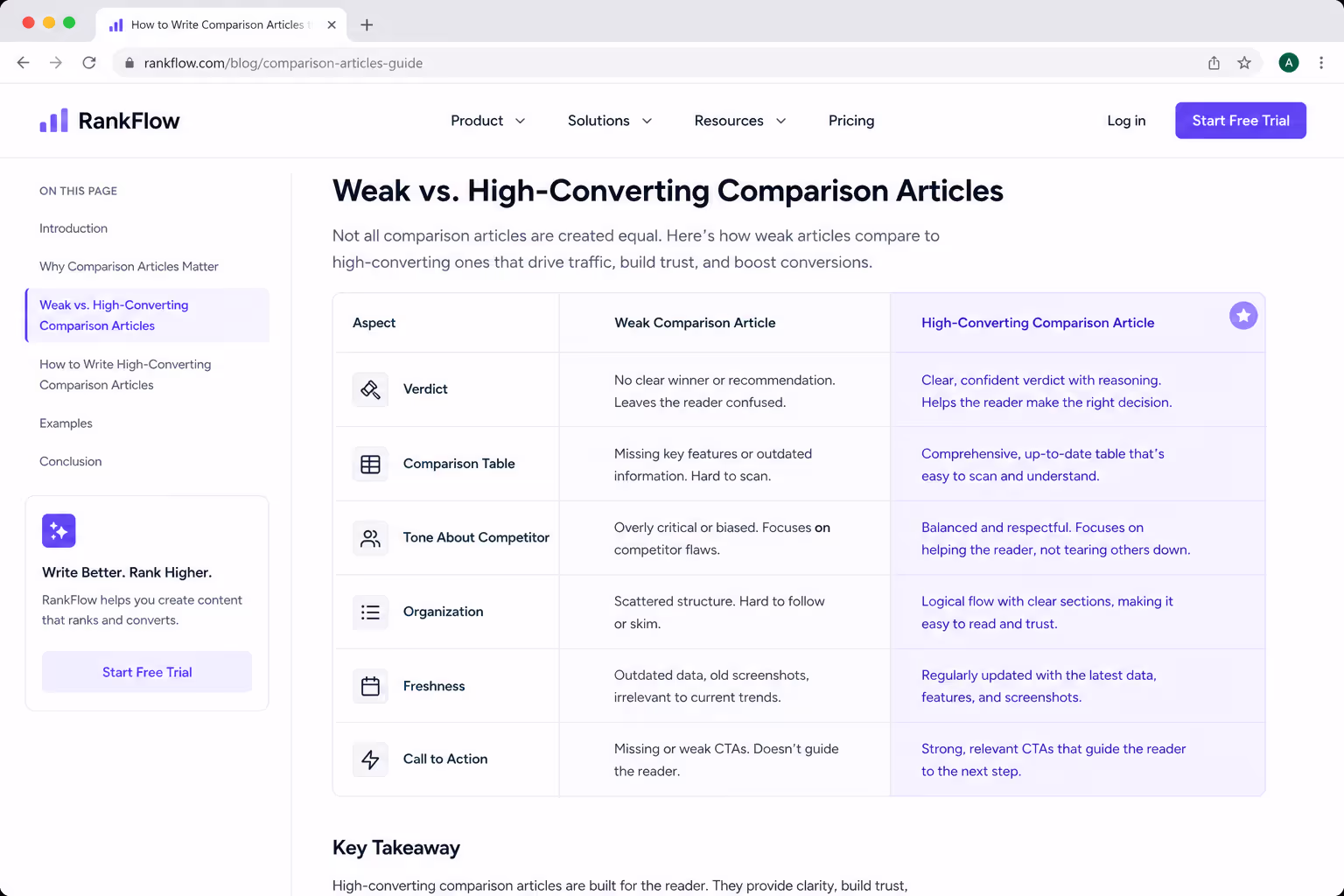Jump to the Conclusion section
Image resolution: width=1344 pixels, height=896 pixels.
[70, 462]
